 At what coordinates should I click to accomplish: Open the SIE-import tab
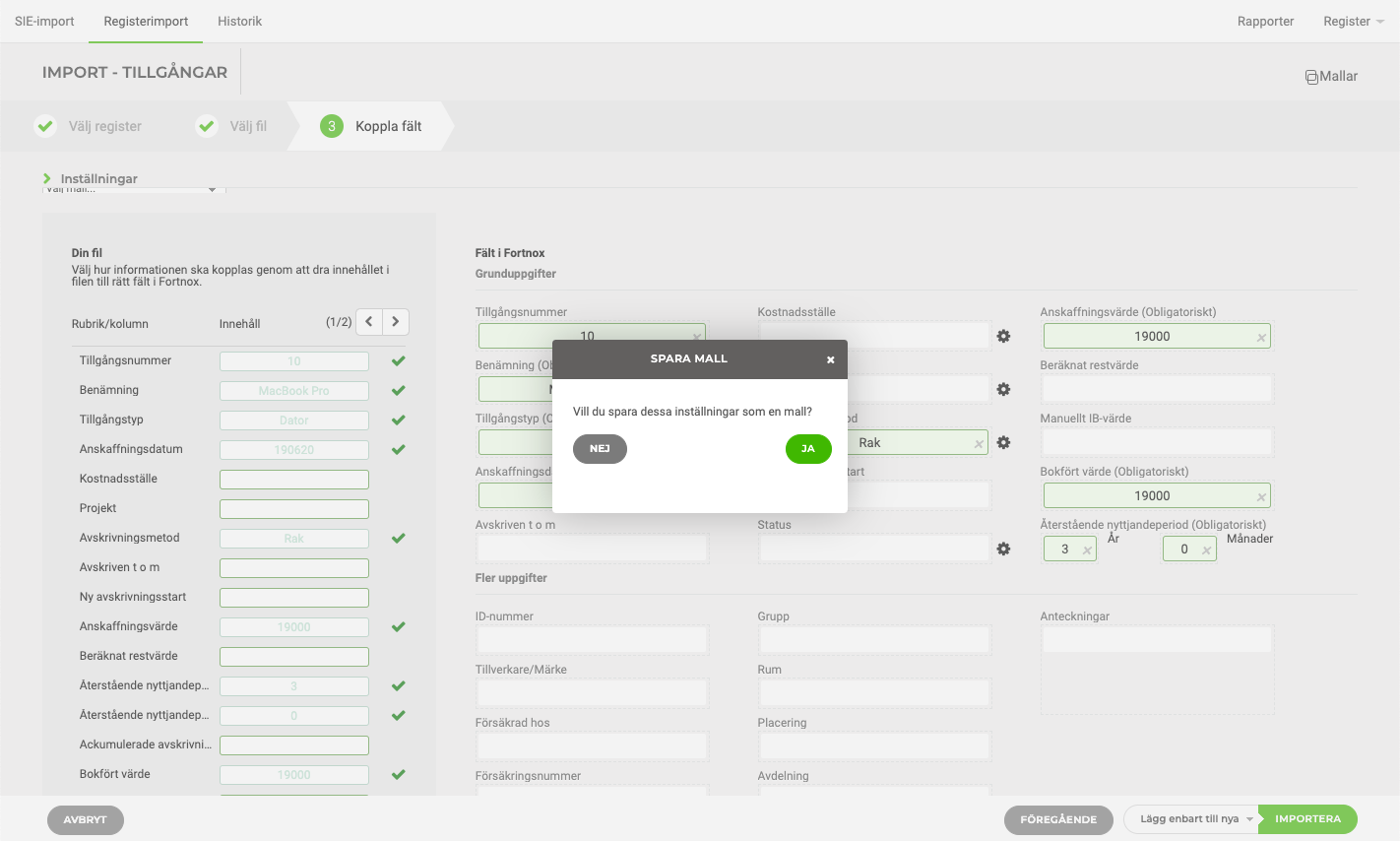pyautogui.click(x=44, y=21)
